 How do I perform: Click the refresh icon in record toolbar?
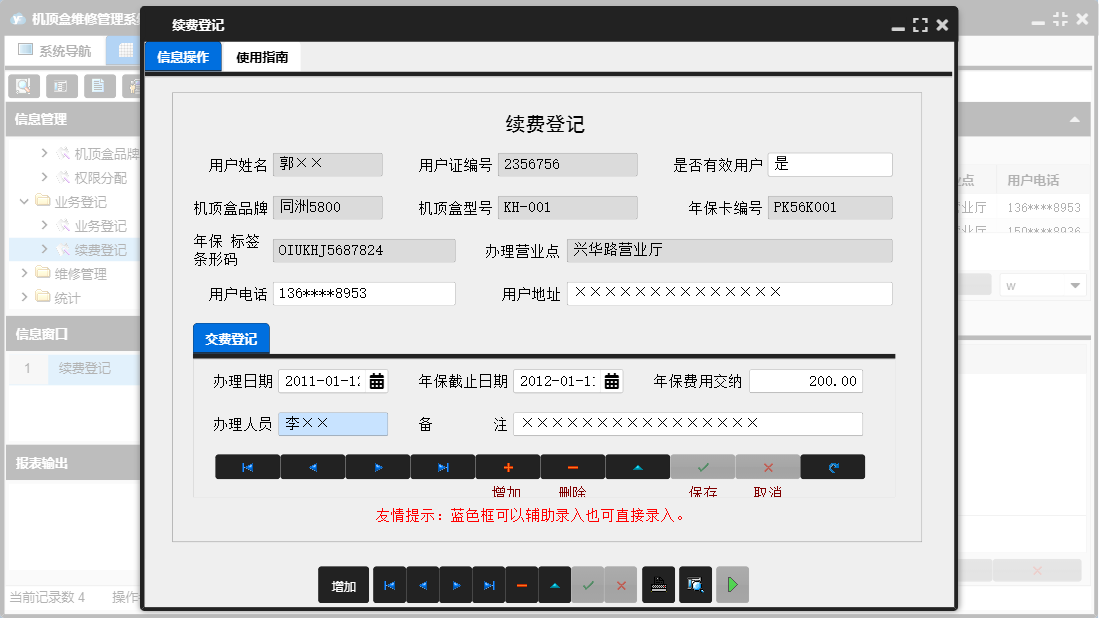pos(832,466)
